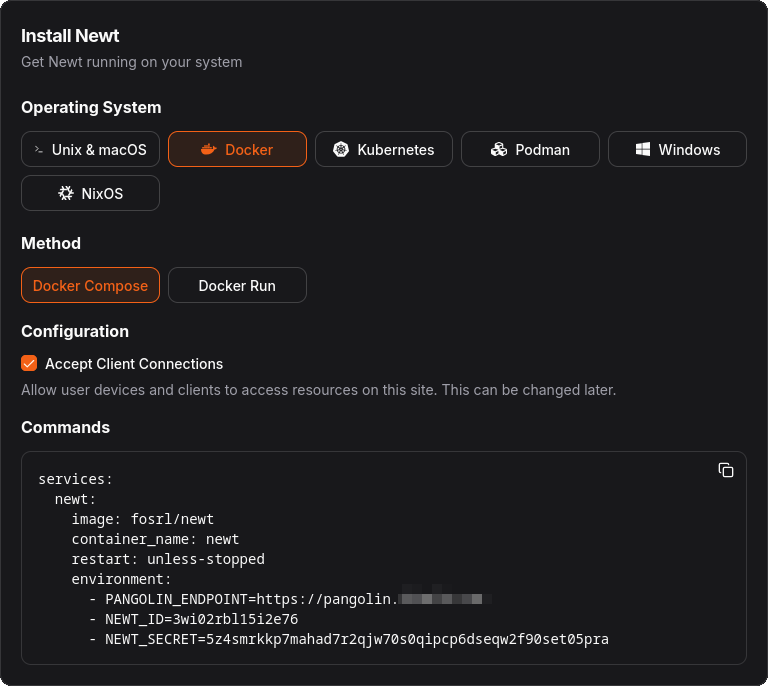Image resolution: width=768 pixels, height=686 pixels.
Task: Click the NixOS snowflake icon
Action: click(x=66, y=193)
